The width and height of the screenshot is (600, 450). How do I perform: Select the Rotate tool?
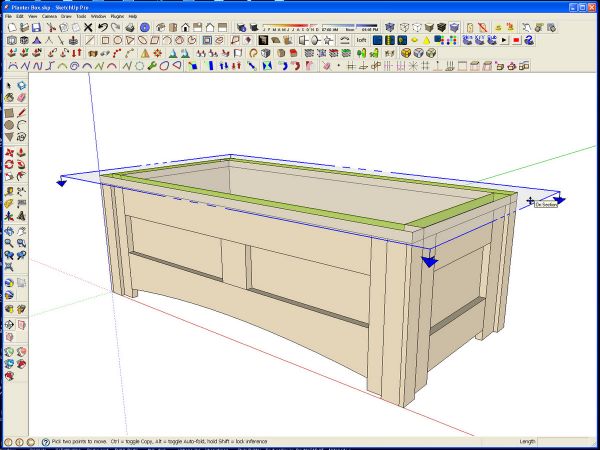pyautogui.click(x=9, y=165)
